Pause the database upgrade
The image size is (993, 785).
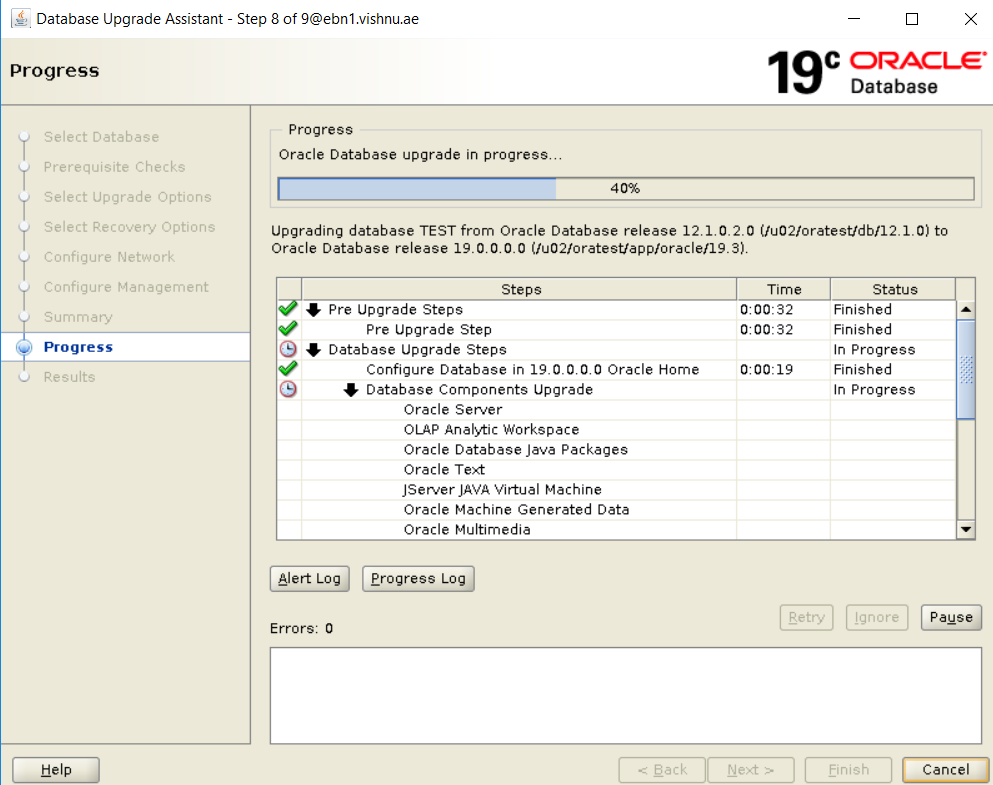(951, 617)
